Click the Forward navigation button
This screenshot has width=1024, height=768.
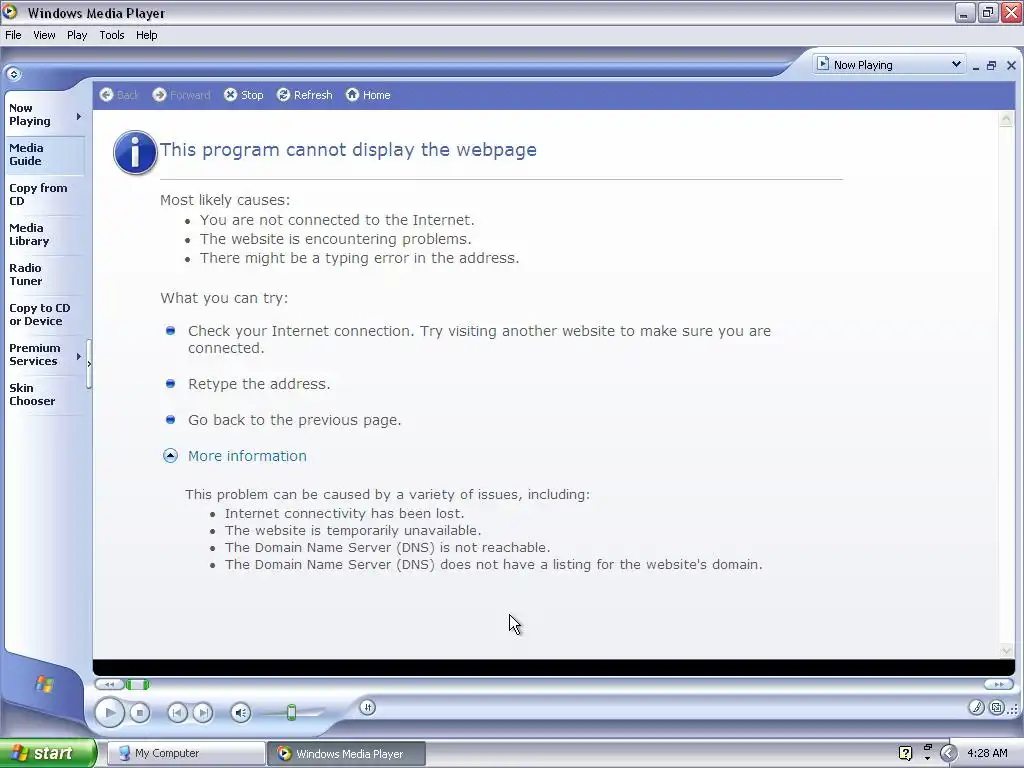click(182, 95)
